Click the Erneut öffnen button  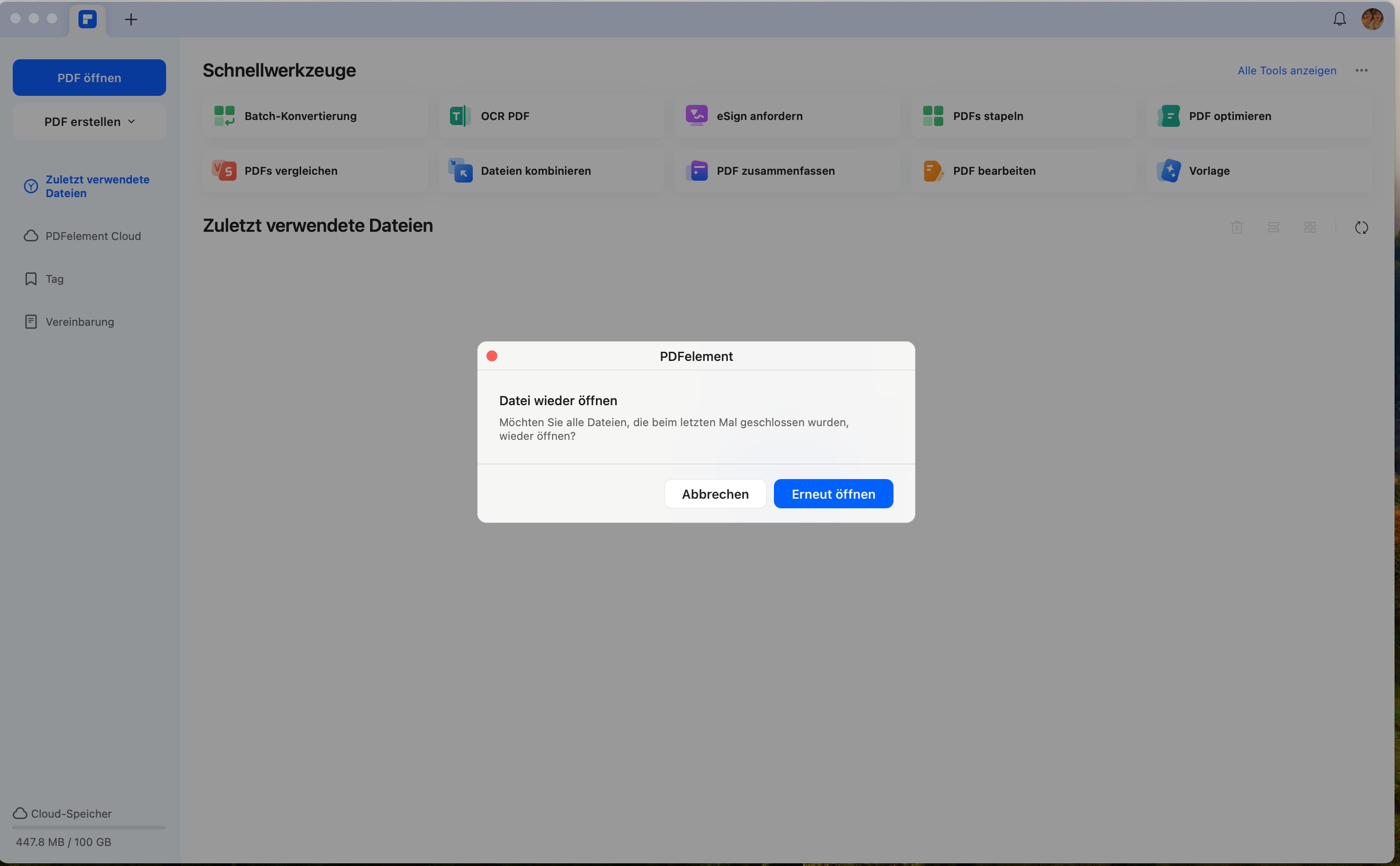point(833,494)
